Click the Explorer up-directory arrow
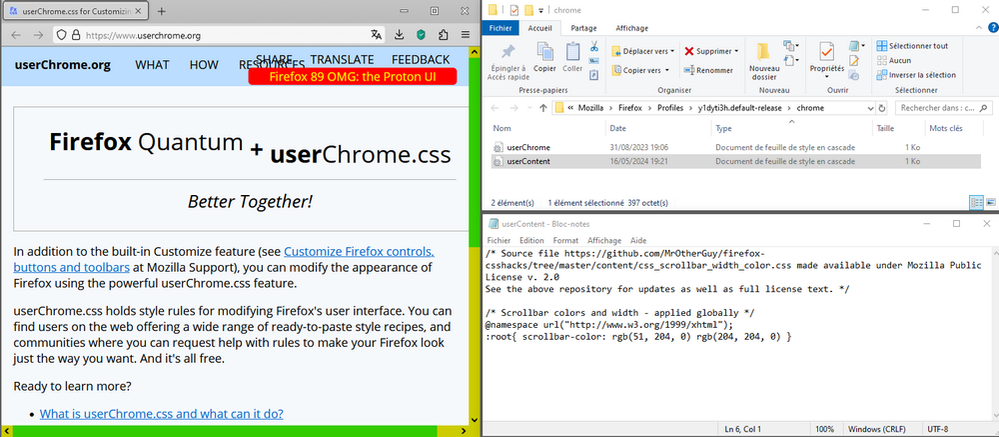The height and width of the screenshot is (437, 999). coord(543,107)
